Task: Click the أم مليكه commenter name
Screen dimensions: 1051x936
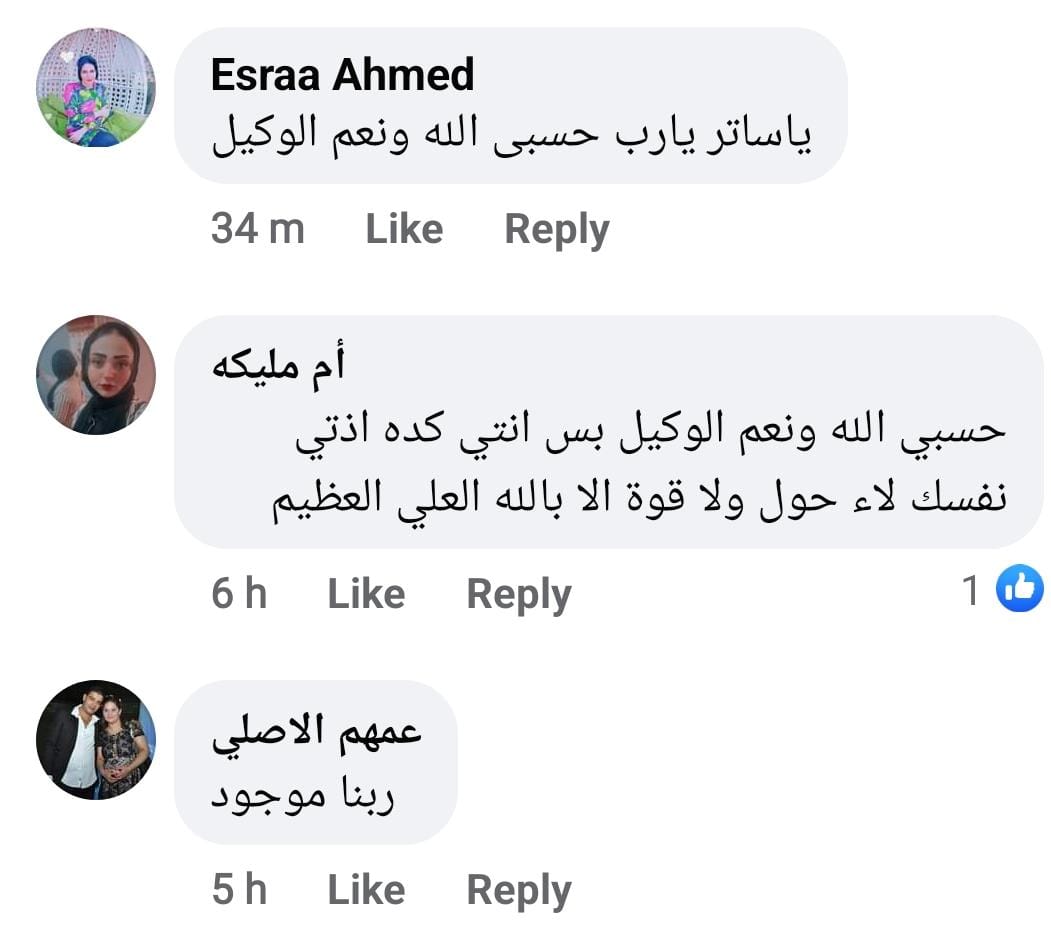Action: click(x=278, y=365)
